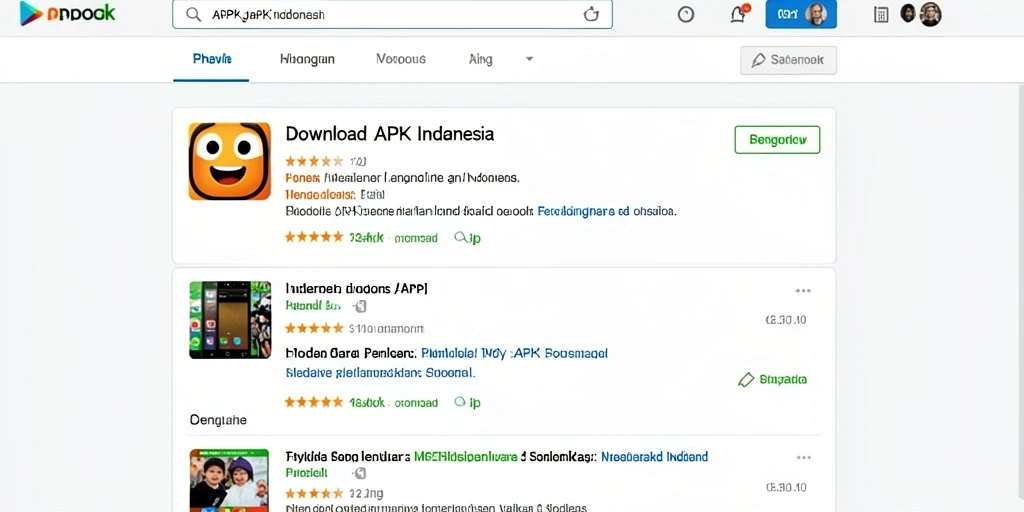
Task: Click the search magnifier icon in search box
Action: click(x=193, y=14)
